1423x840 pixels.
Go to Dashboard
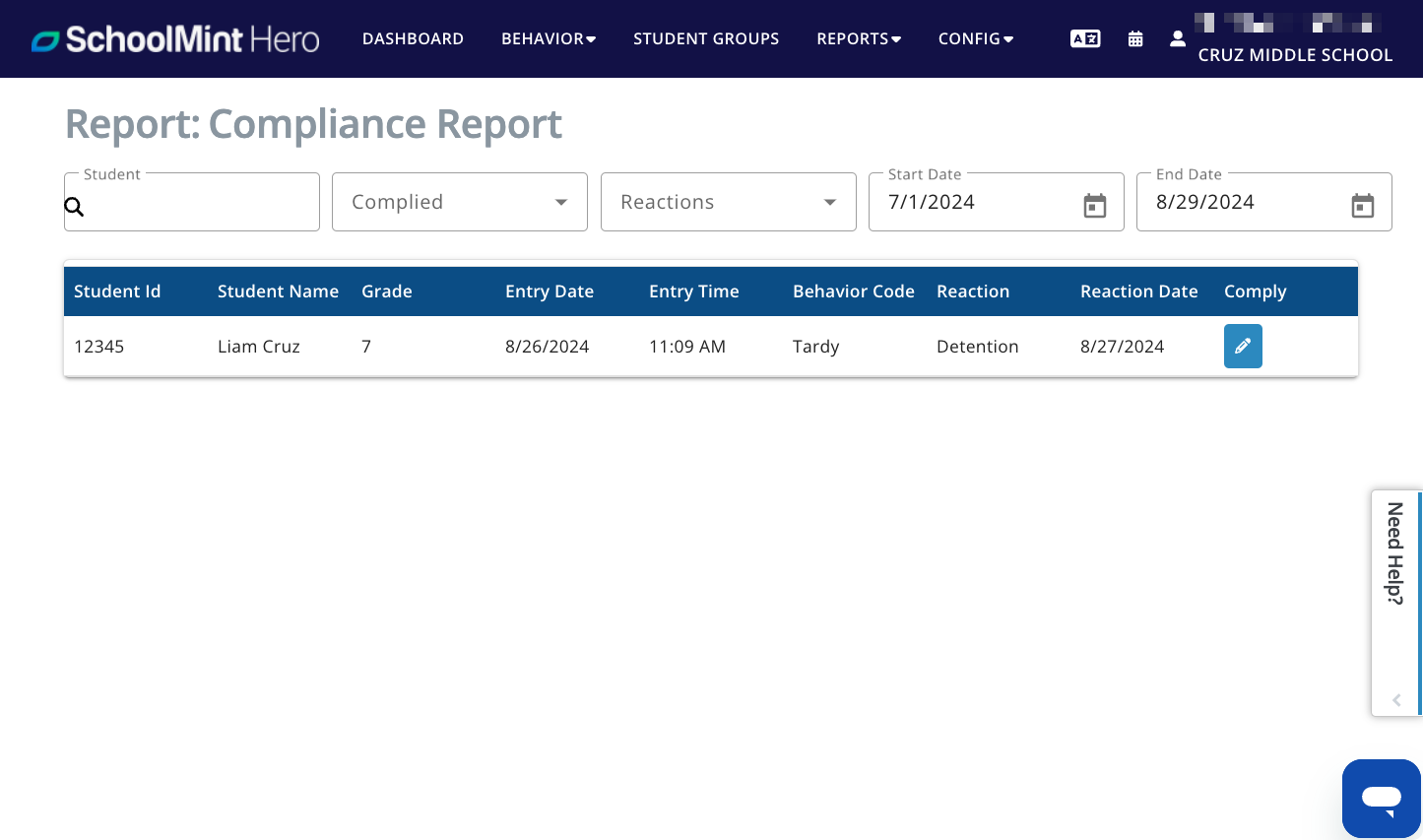413,38
